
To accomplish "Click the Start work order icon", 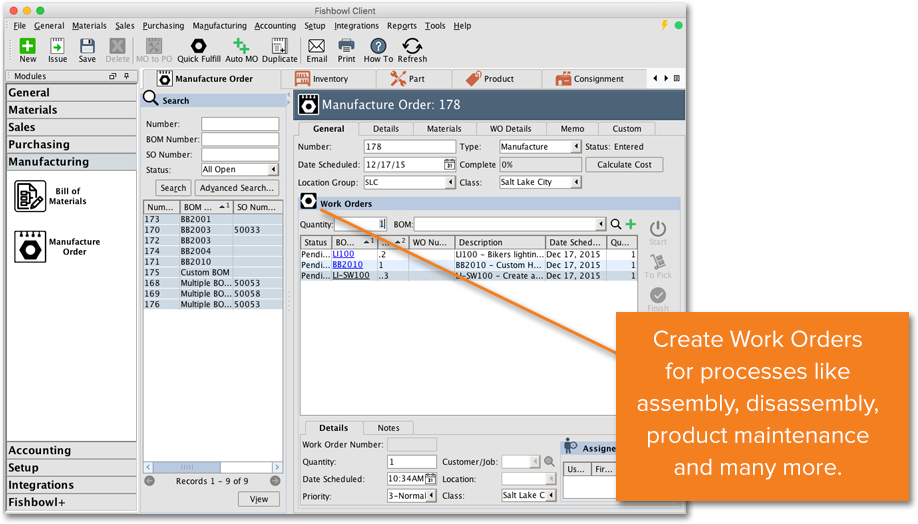I will point(657,229).
